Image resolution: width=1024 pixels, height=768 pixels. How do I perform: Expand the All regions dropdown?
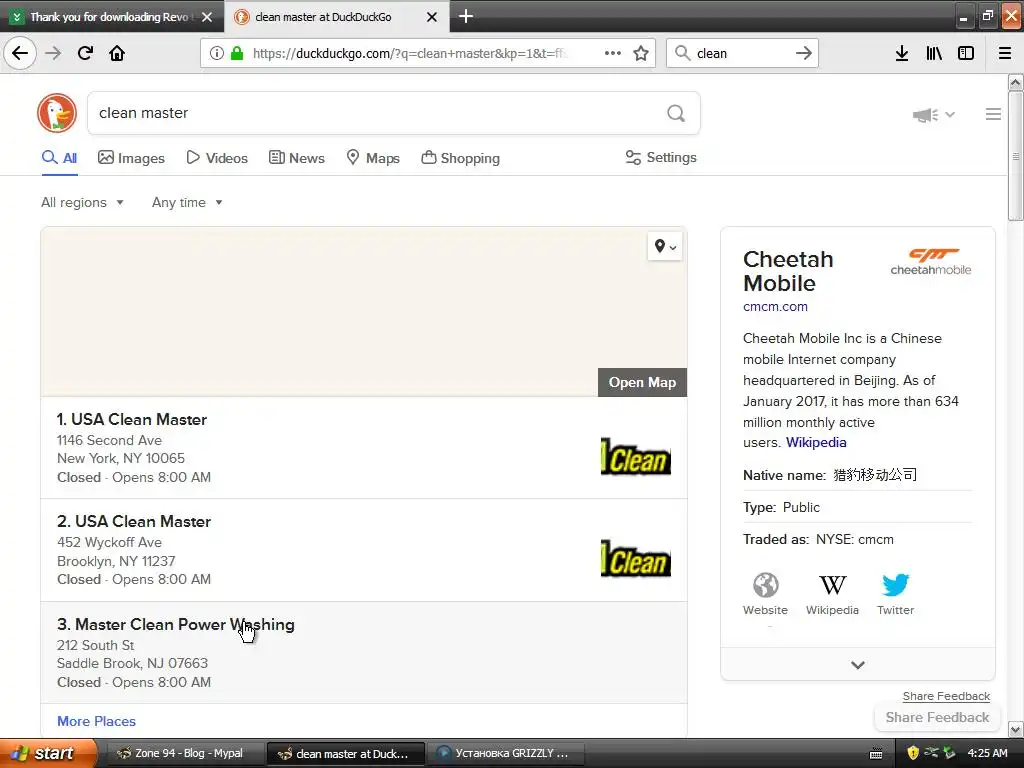pyautogui.click(x=82, y=202)
